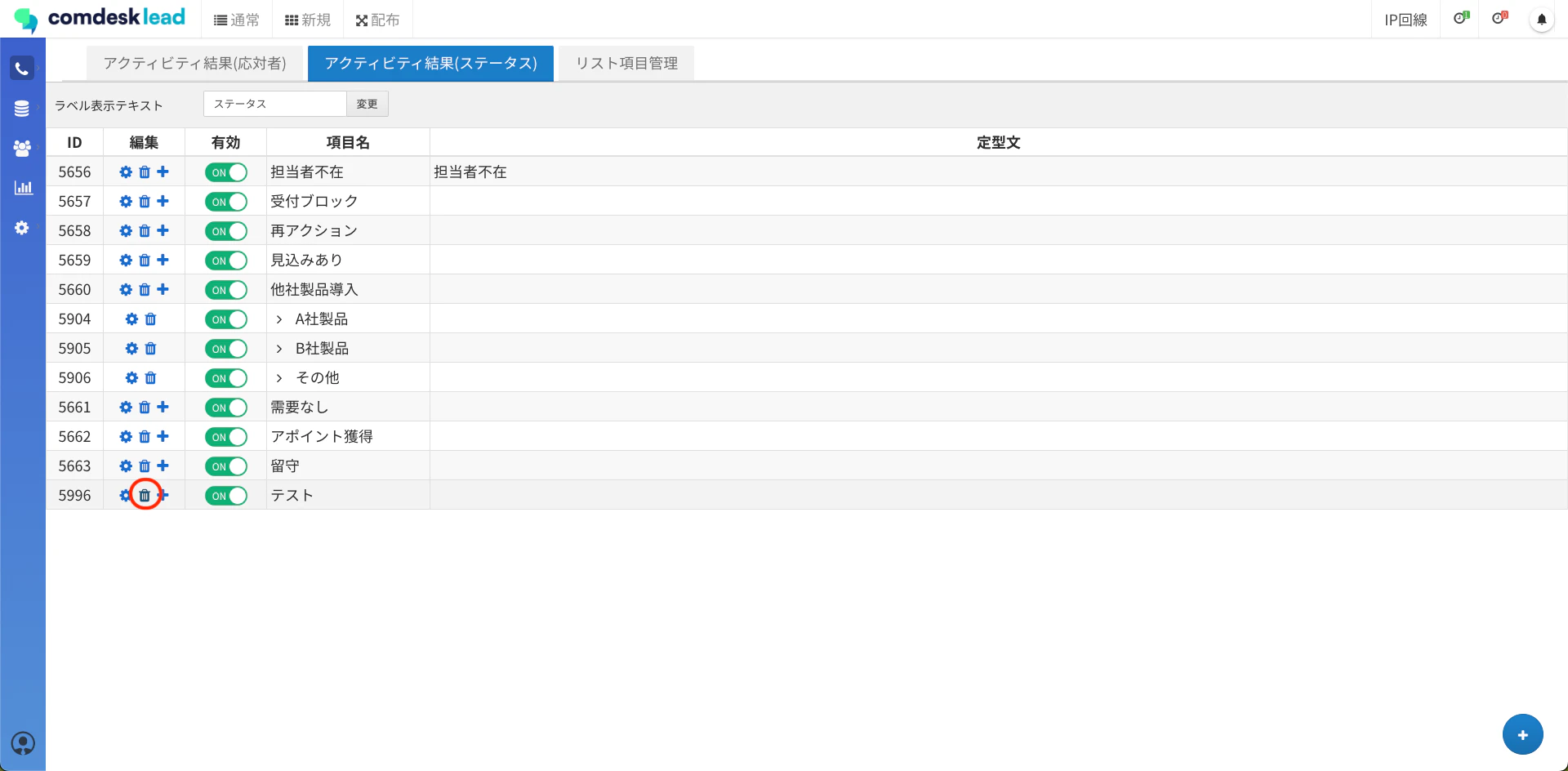Disable the 需要なし status switch
The image size is (1568, 771).
click(x=226, y=408)
